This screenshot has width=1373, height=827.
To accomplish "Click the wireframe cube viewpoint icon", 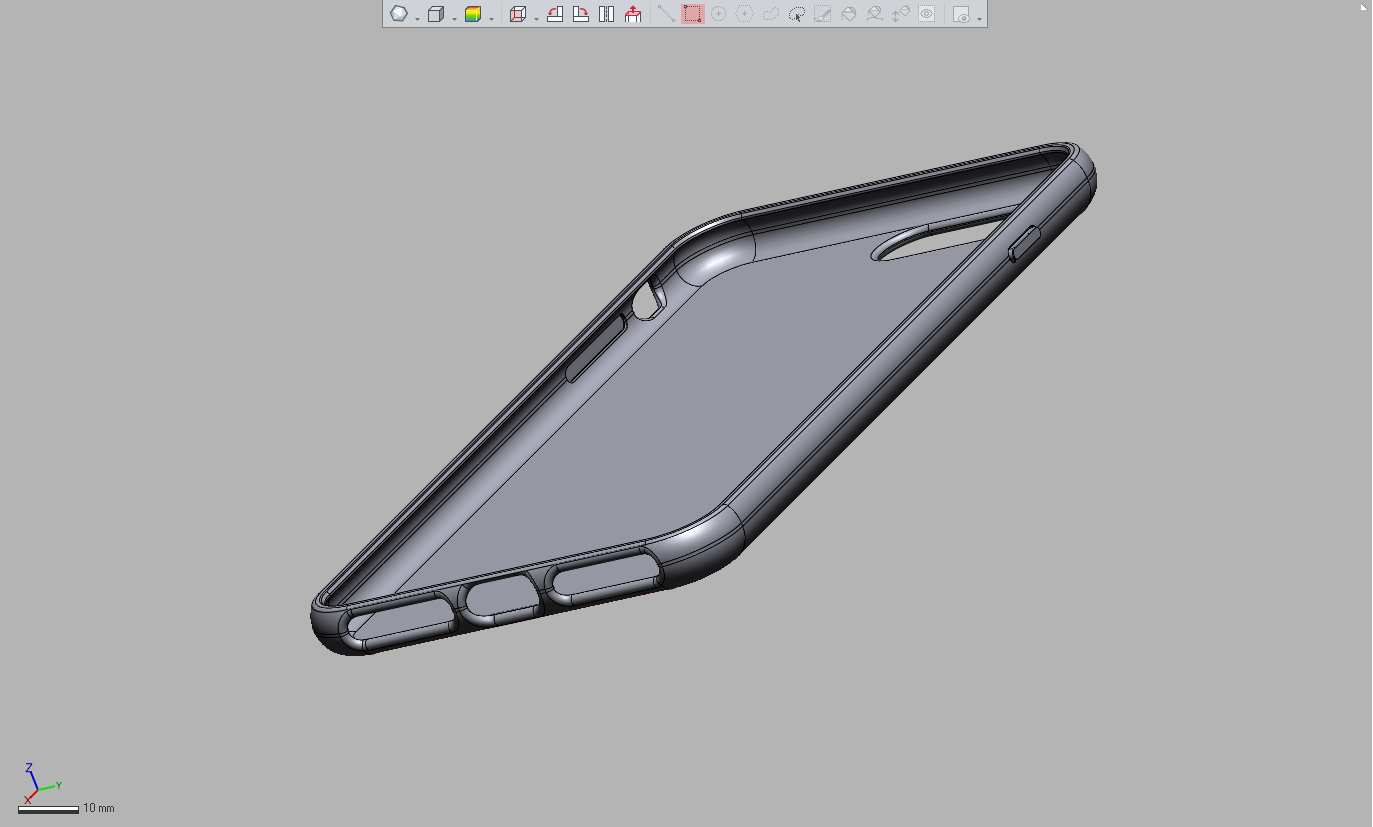I will click(x=518, y=14).
